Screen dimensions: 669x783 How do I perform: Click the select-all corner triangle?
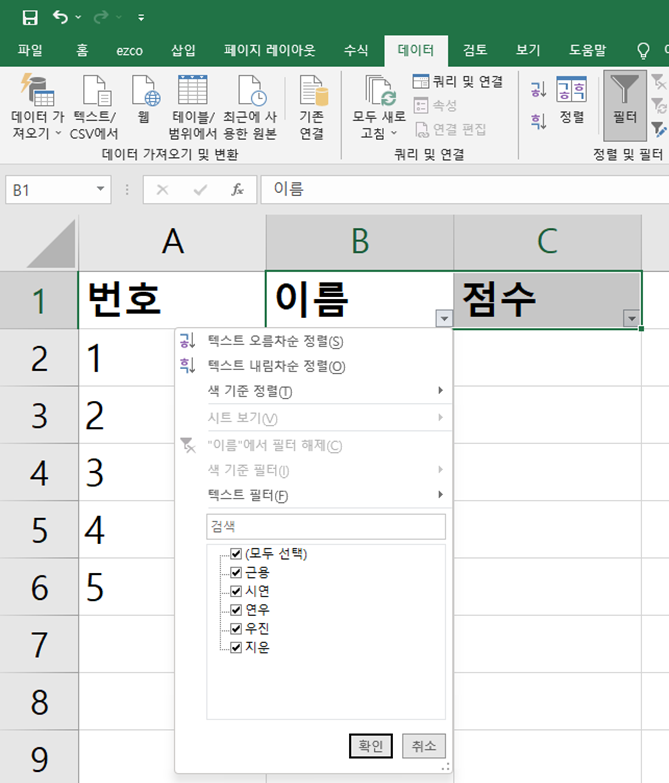pyautogui.click(x=51, y=243)
